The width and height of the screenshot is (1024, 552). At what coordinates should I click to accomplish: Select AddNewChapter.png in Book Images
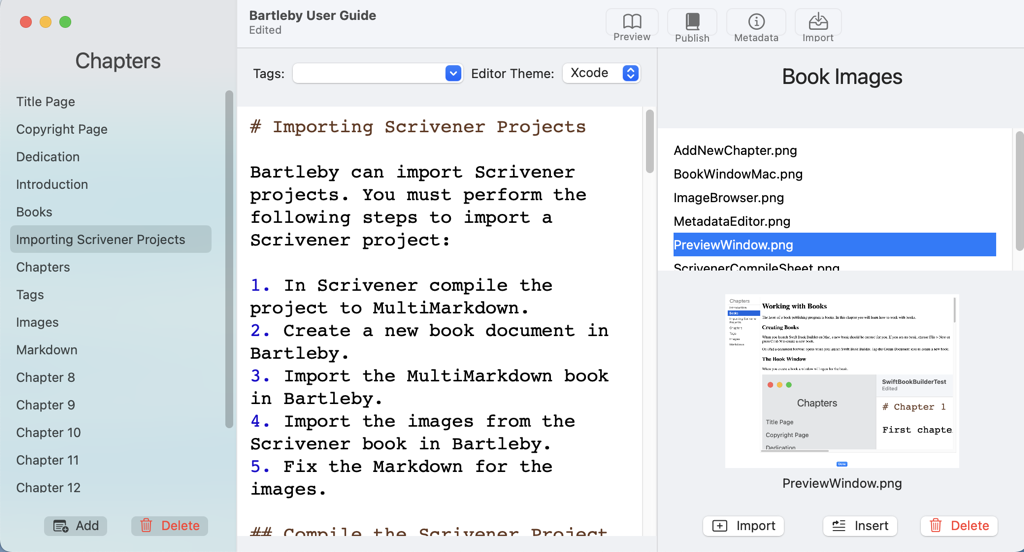(735, 150)
